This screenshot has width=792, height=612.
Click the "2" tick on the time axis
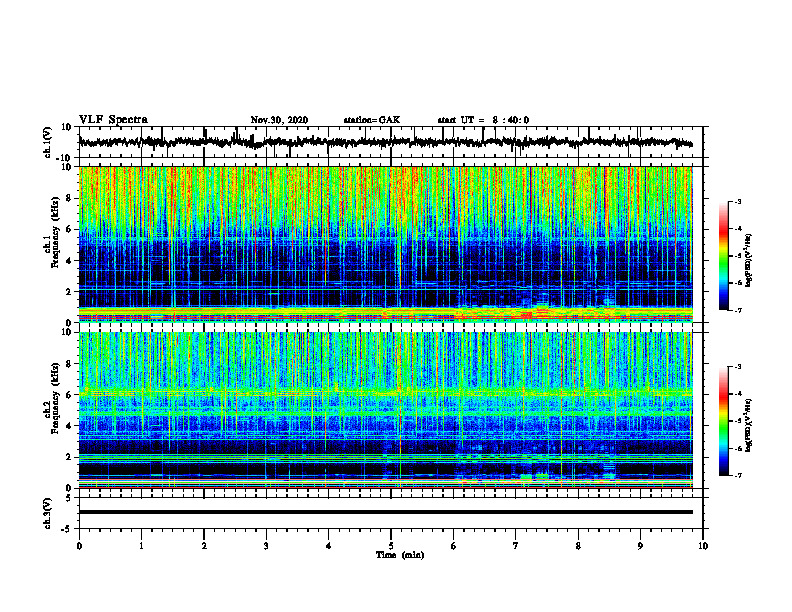[204, 546]
